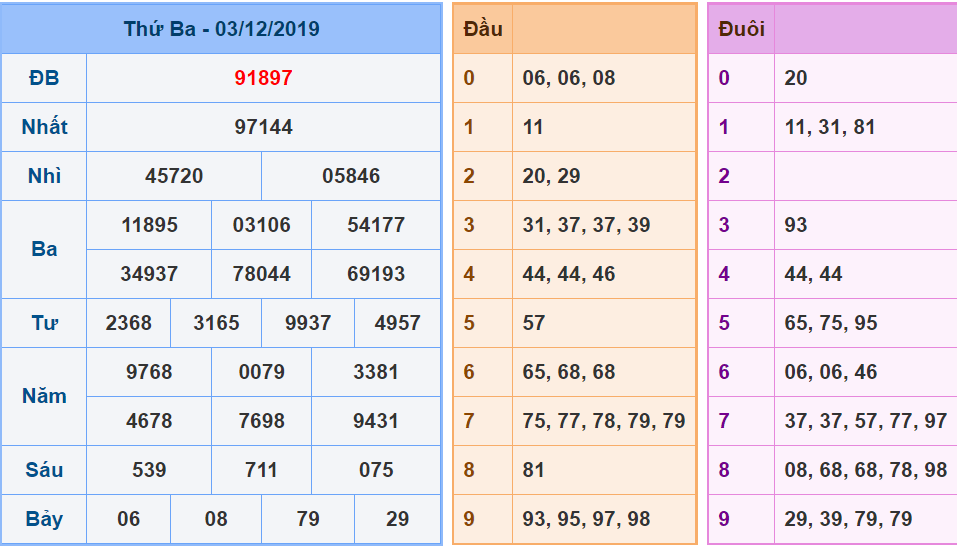Select Đầu row with 75, 77, 78, 79, 79
Image resolution: width=957 pixels, height=546 pixels.
[603, 421]
